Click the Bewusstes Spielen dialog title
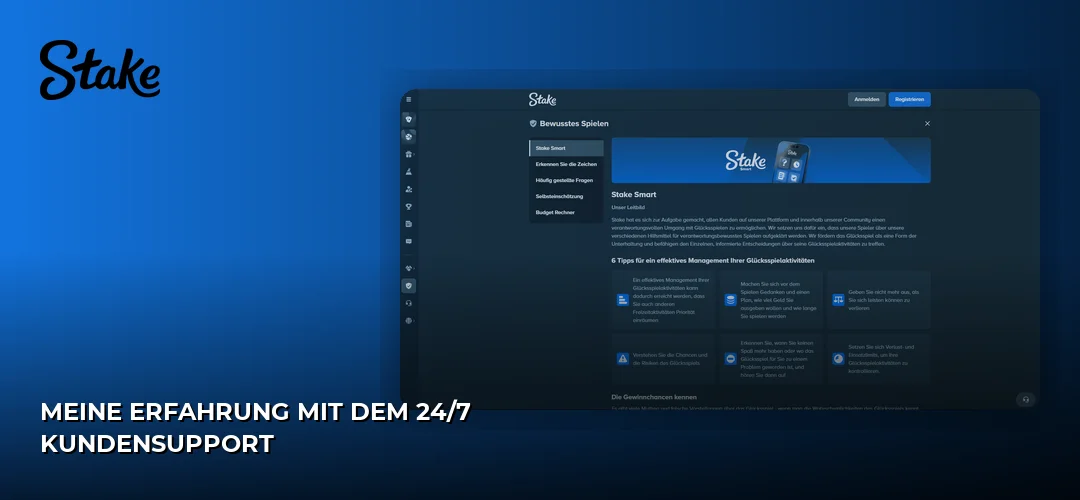Viewport: 1080px width, 500px height. click(x=574, y=123)
